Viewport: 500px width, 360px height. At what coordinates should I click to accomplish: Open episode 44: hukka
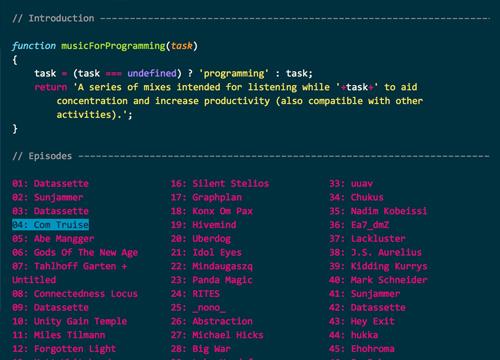click(354, 335)
